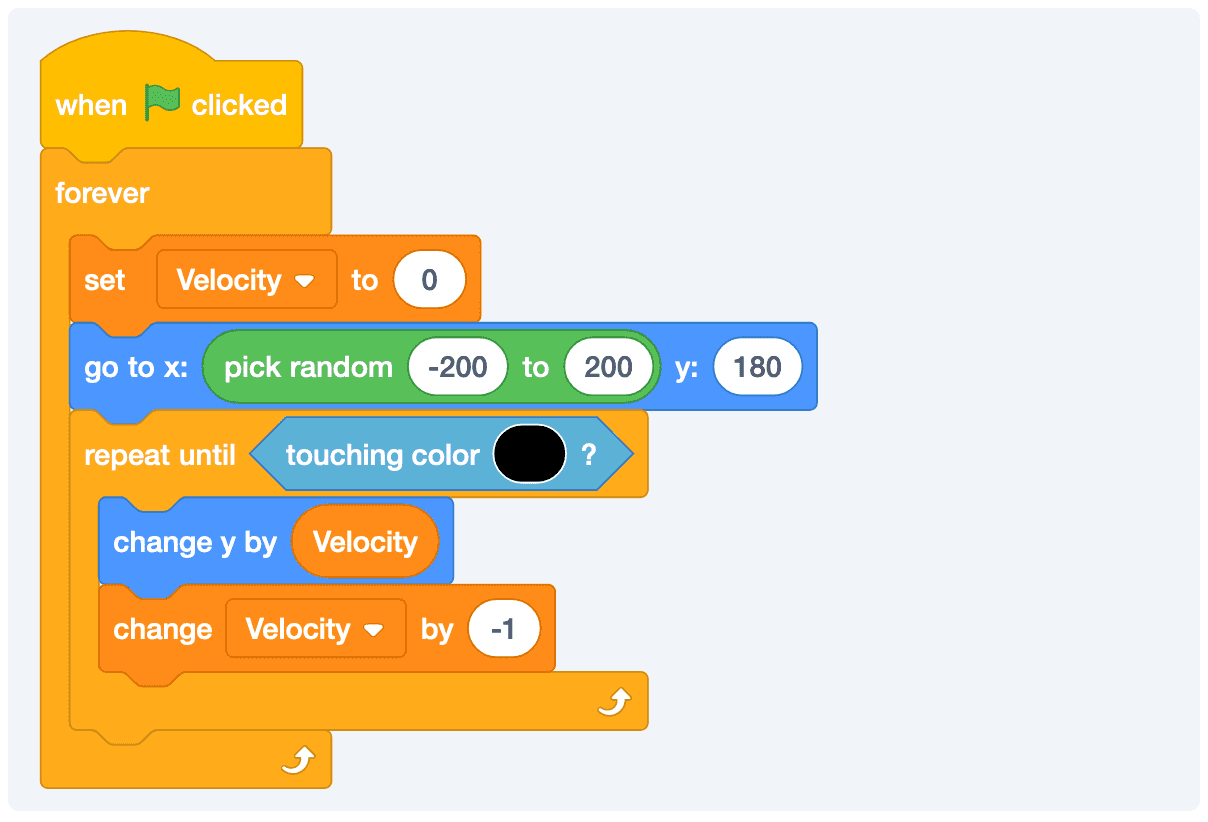Image resolution: width=1208 pixels, height=822 pixels.
Task: Select the touching color sensing block
Action: (382, 456)
